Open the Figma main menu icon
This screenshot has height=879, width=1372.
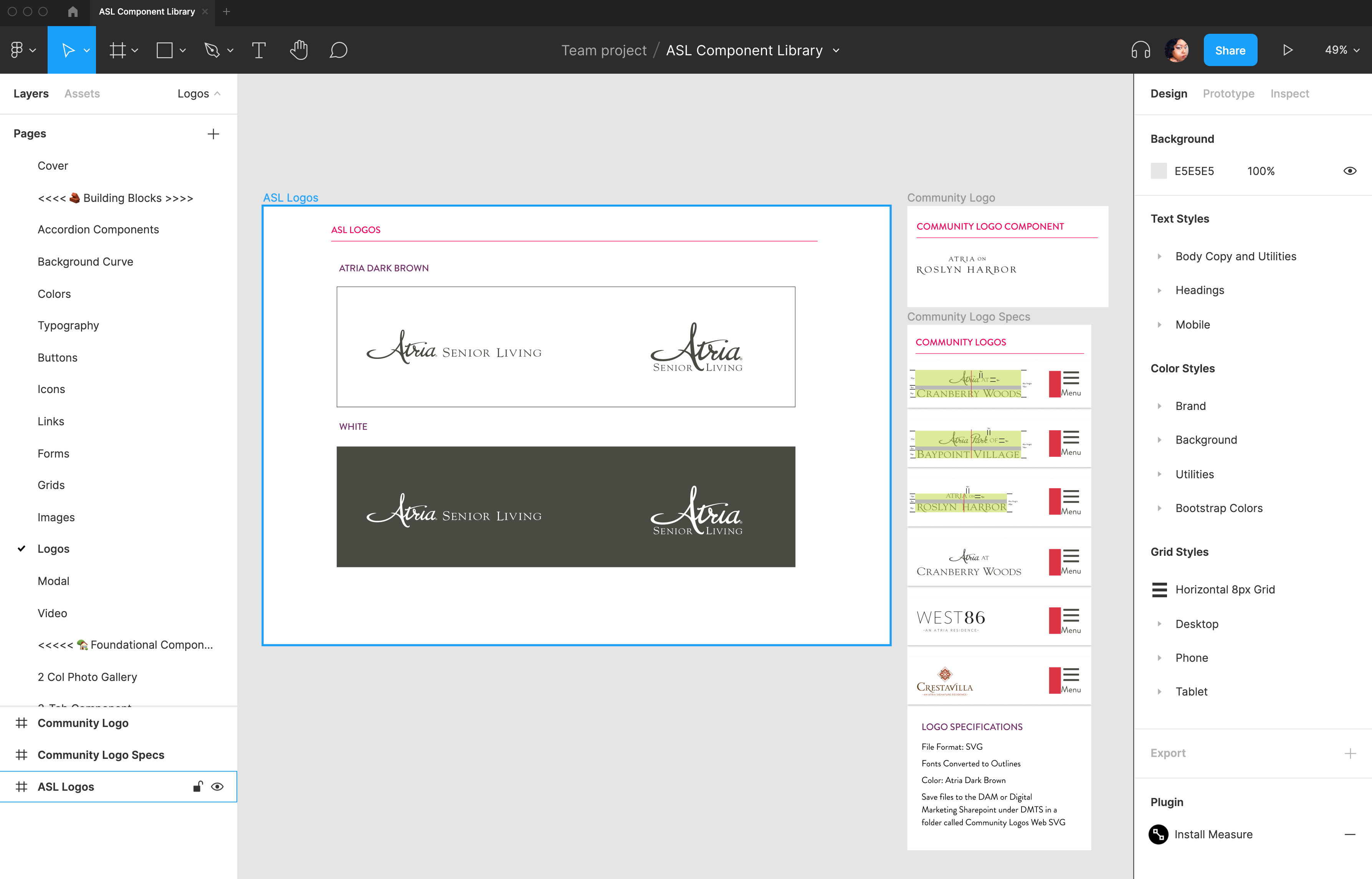point(17,50)
